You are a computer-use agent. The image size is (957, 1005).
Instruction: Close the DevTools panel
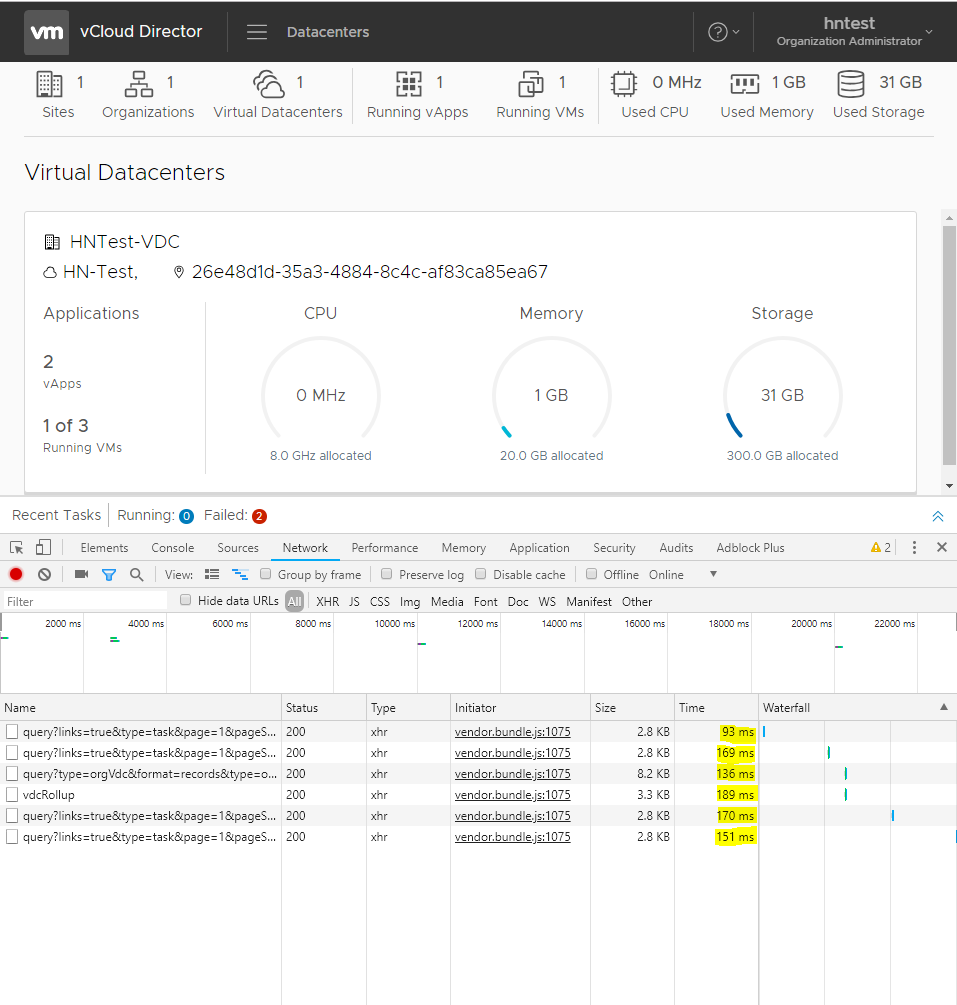pyautogui.click(x=942, y=547)
